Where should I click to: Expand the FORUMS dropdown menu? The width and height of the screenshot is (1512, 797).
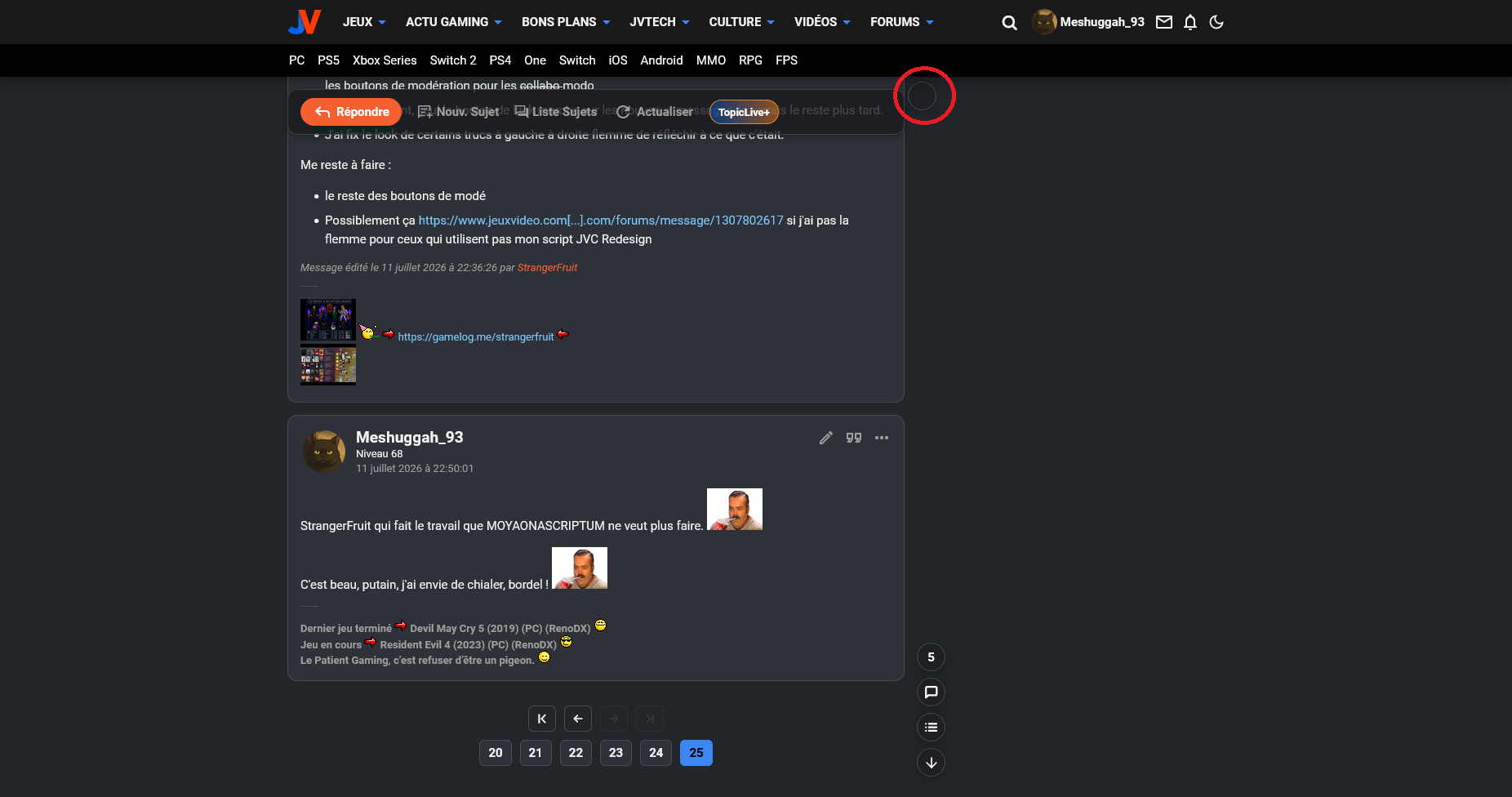click(x=902, y=22)
